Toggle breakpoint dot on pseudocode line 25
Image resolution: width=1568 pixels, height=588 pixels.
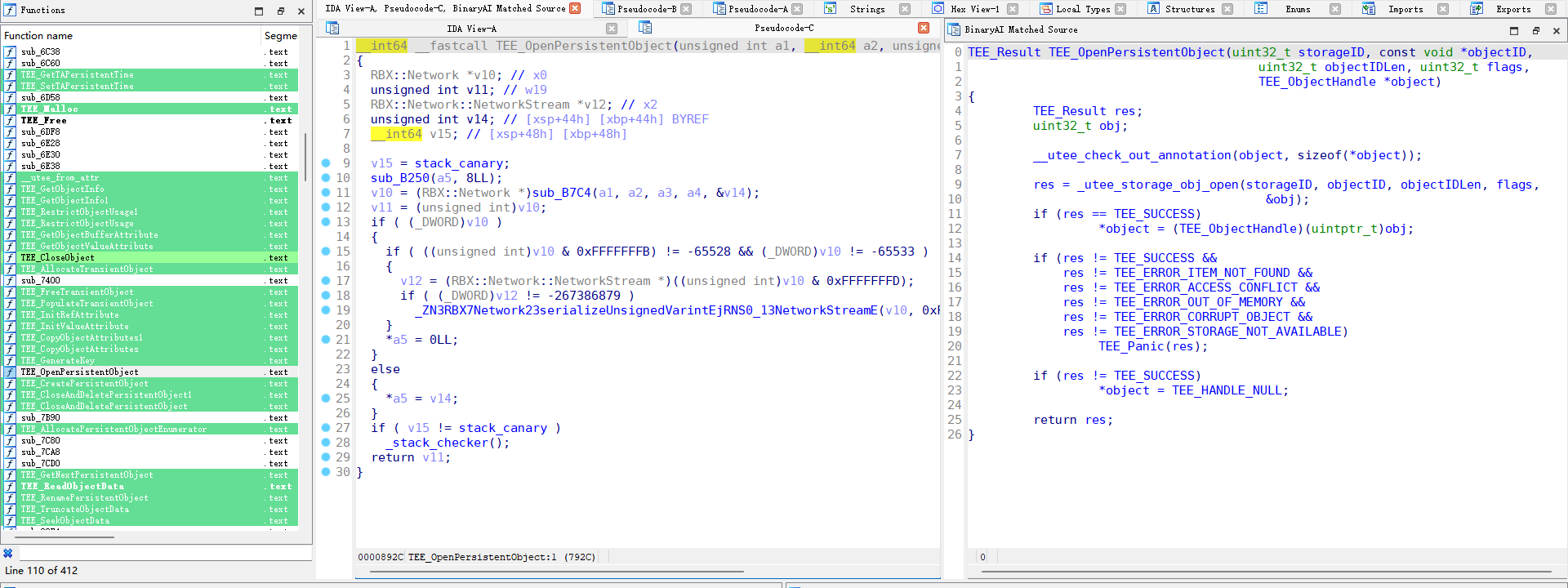[326, 399]
